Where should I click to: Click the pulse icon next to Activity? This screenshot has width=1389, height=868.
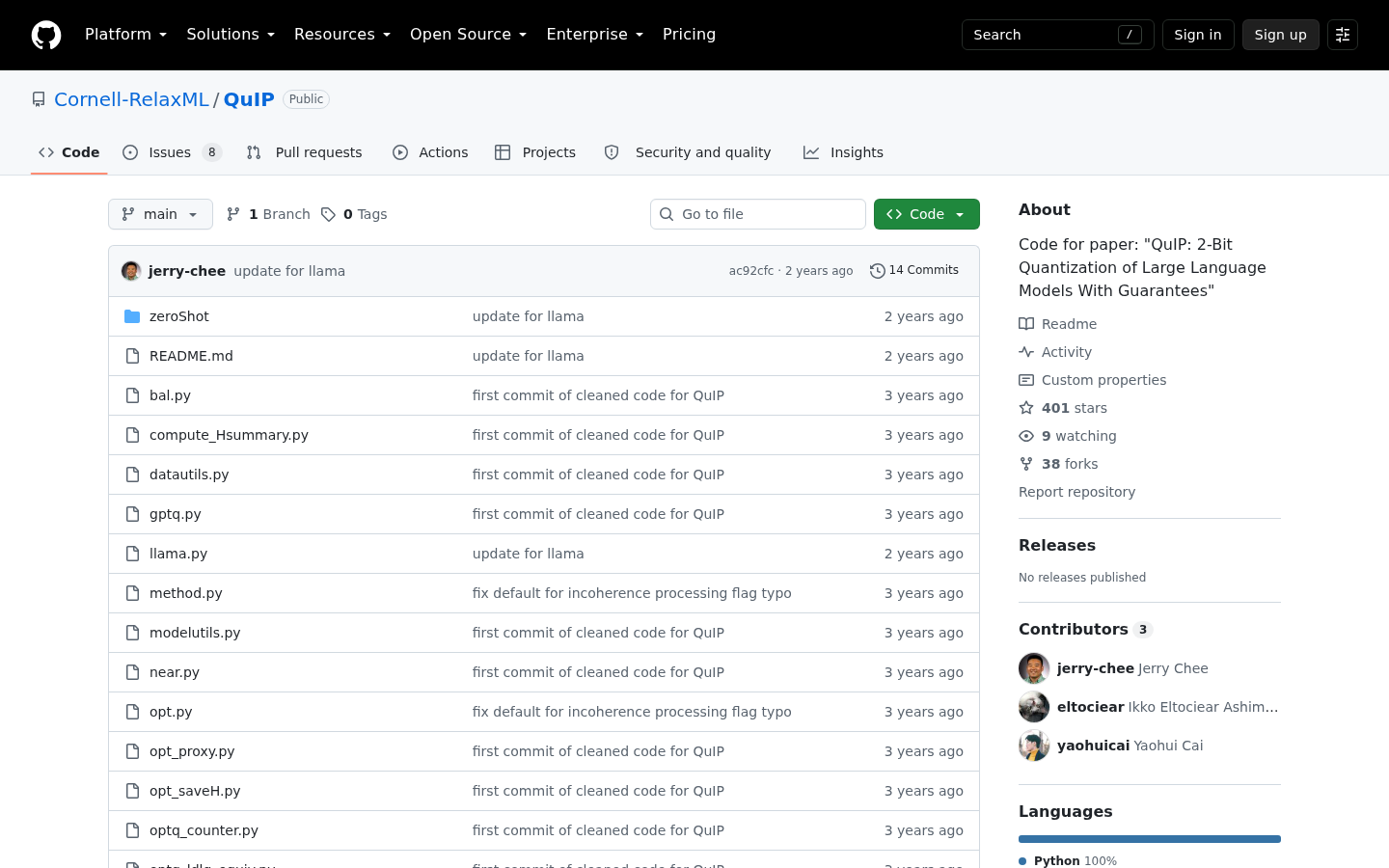(x=1026, y=352)
